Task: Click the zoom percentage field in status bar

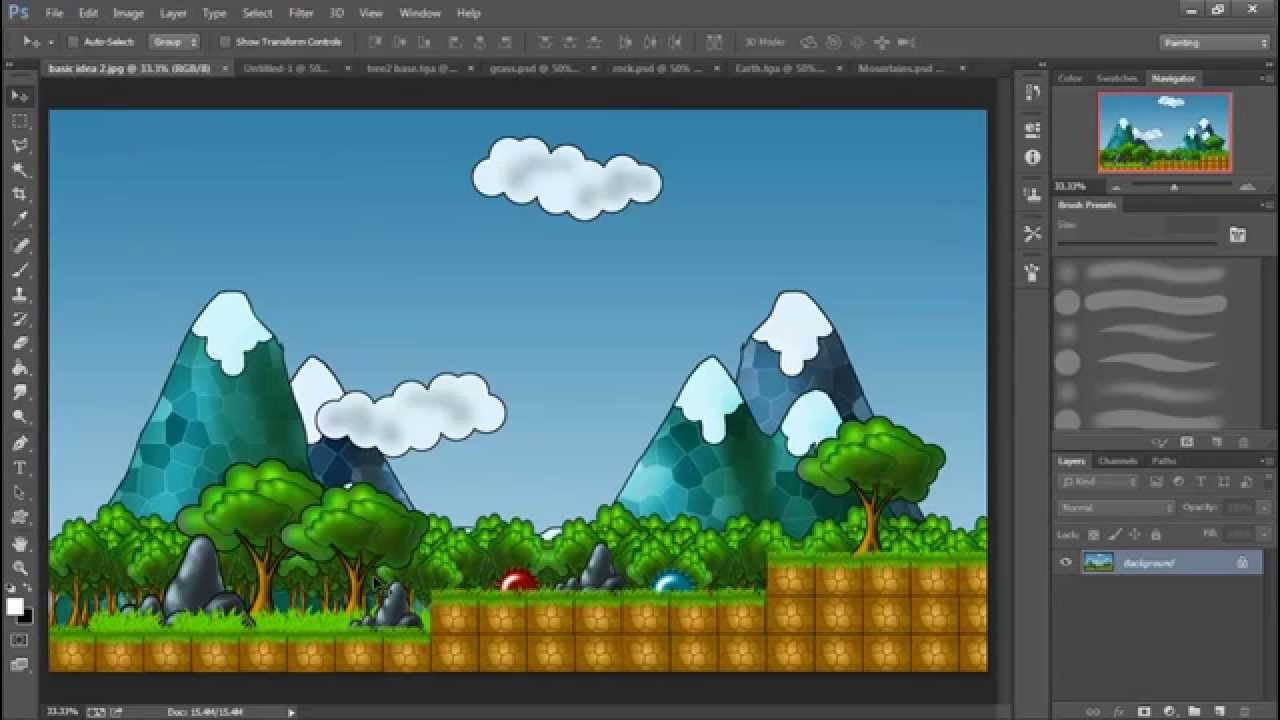Action: 64,712
